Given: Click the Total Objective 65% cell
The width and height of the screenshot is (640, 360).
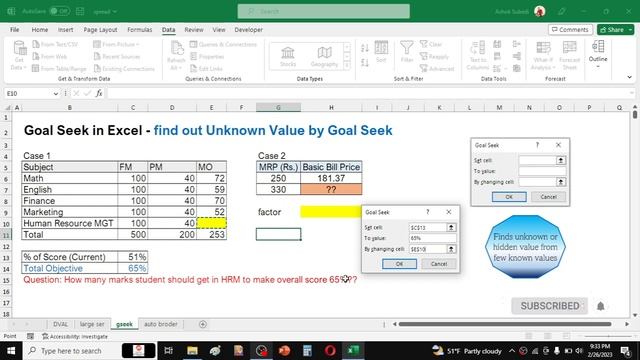Looking at the screenshot, I should (133, 268).
